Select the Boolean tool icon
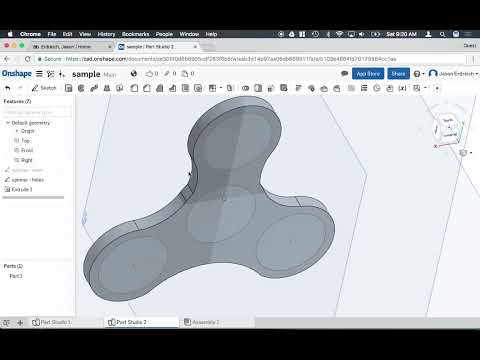 tap(245, 88)
